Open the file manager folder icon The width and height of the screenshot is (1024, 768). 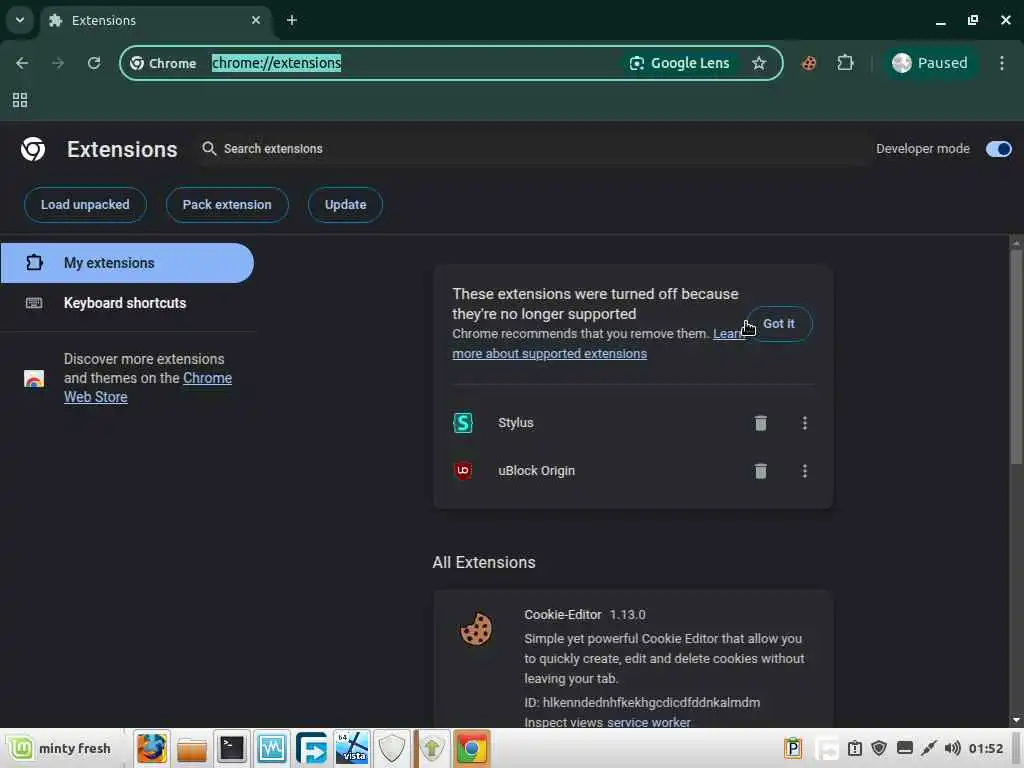click(x=192, y=748)
